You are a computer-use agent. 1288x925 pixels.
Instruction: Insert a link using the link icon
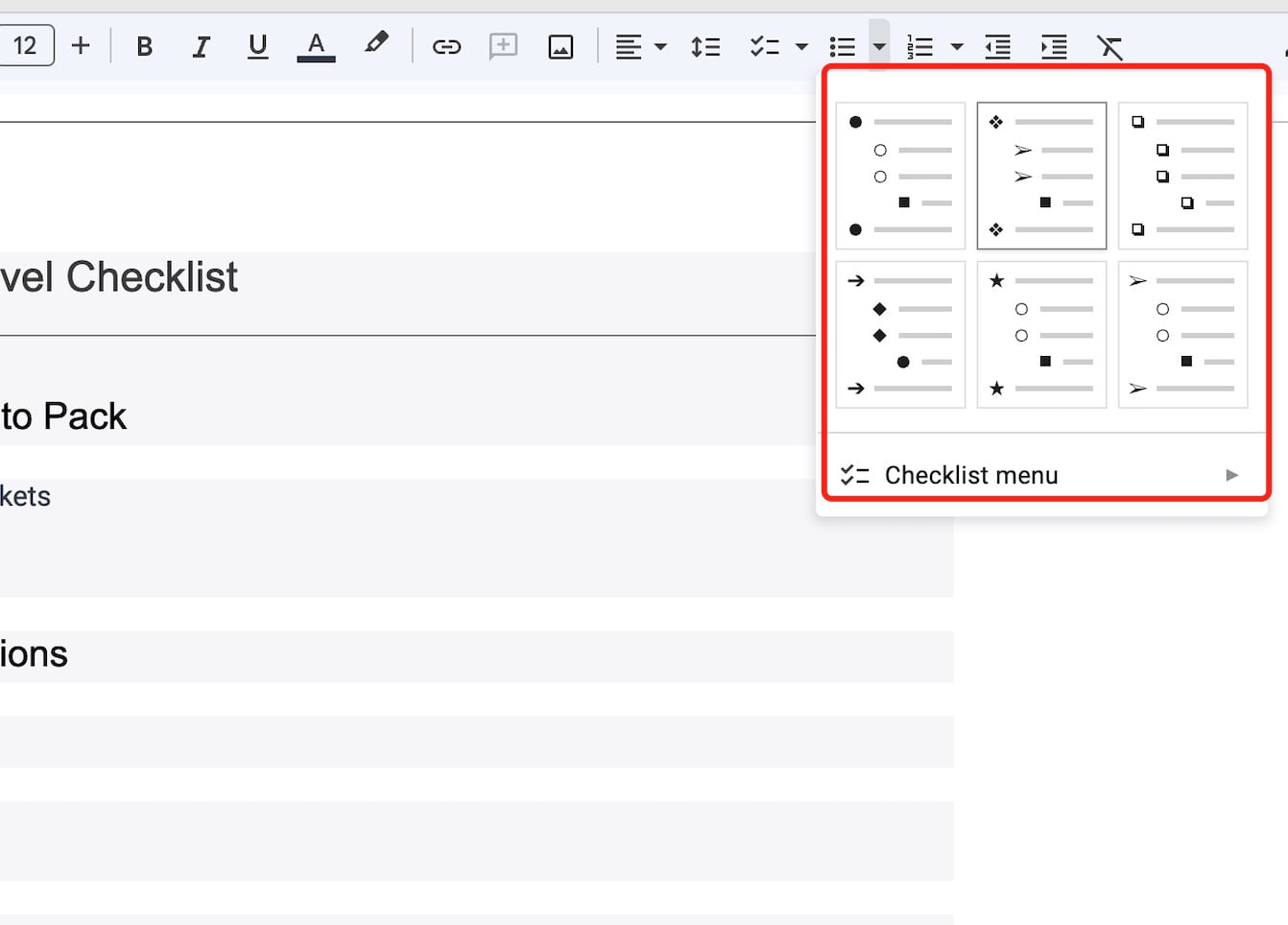(x=446, y=46)
